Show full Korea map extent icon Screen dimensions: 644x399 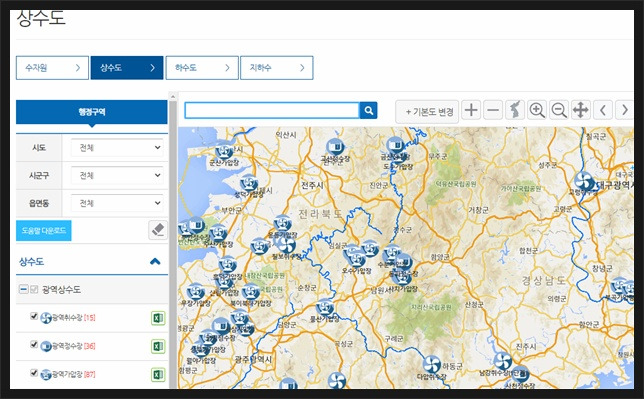(x=515, y=110)
